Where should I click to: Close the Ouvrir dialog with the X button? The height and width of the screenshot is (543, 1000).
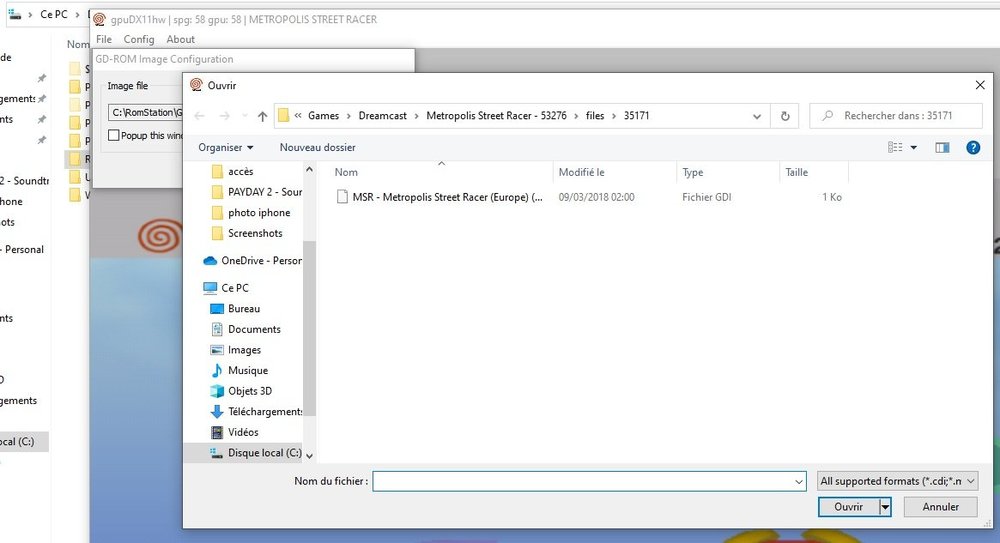980,85
